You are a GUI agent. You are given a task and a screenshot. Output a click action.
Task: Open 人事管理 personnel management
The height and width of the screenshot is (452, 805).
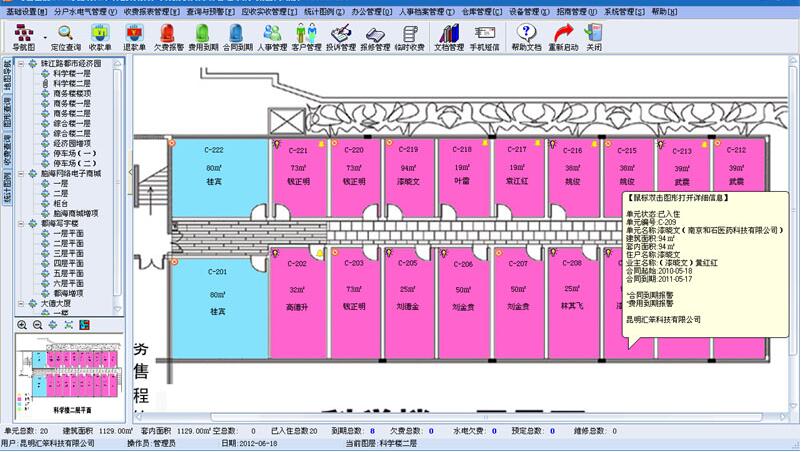coord(272,37)
